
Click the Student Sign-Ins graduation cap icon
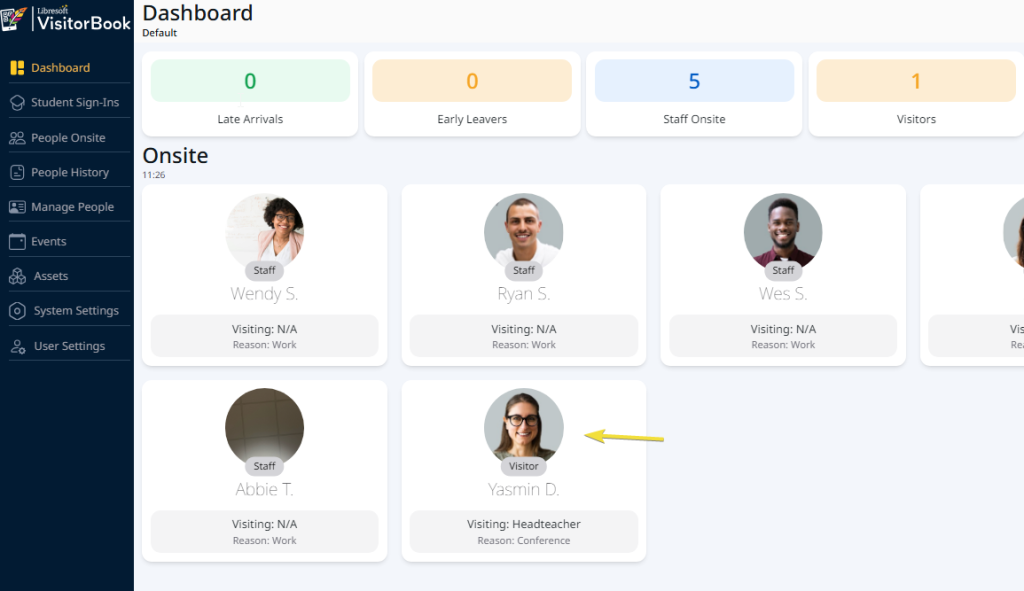tap(16, 102)
